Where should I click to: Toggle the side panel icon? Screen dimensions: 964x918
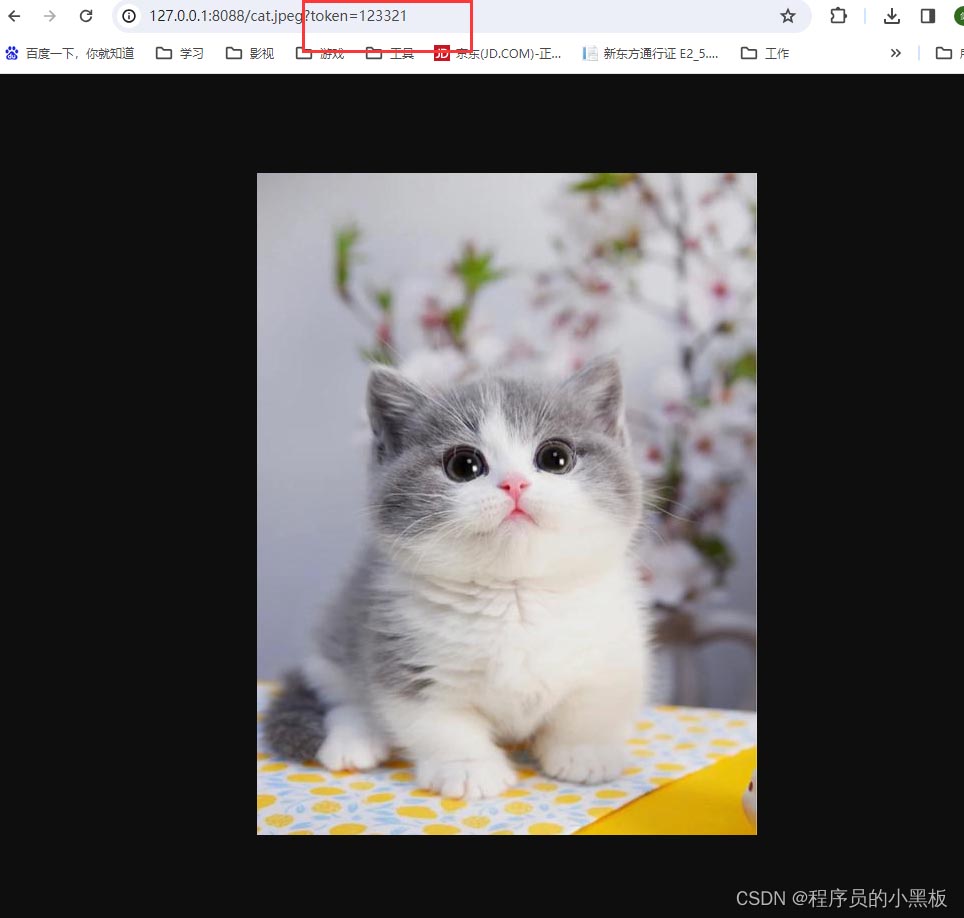928,16
